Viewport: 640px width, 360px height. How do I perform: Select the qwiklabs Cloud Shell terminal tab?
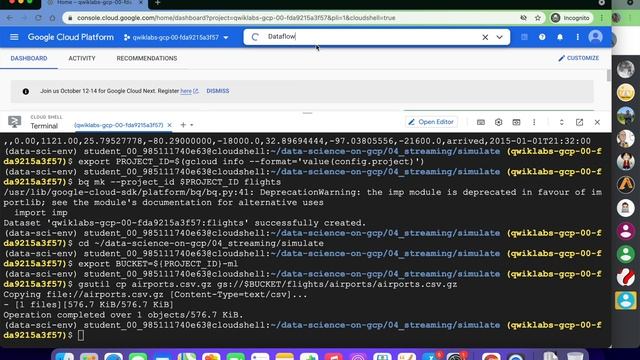coord(119,125)
